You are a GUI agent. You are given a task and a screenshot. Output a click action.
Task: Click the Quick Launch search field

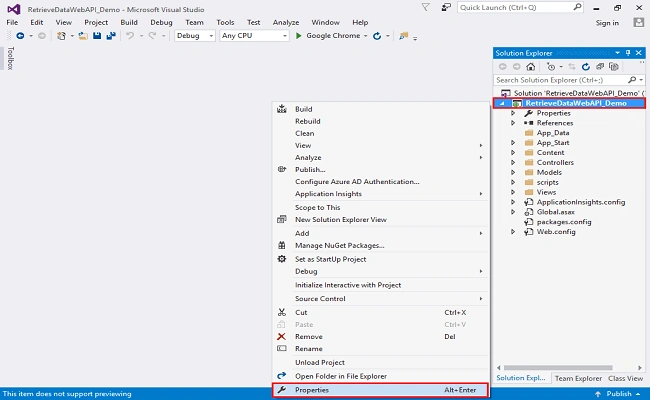[520, 7]
